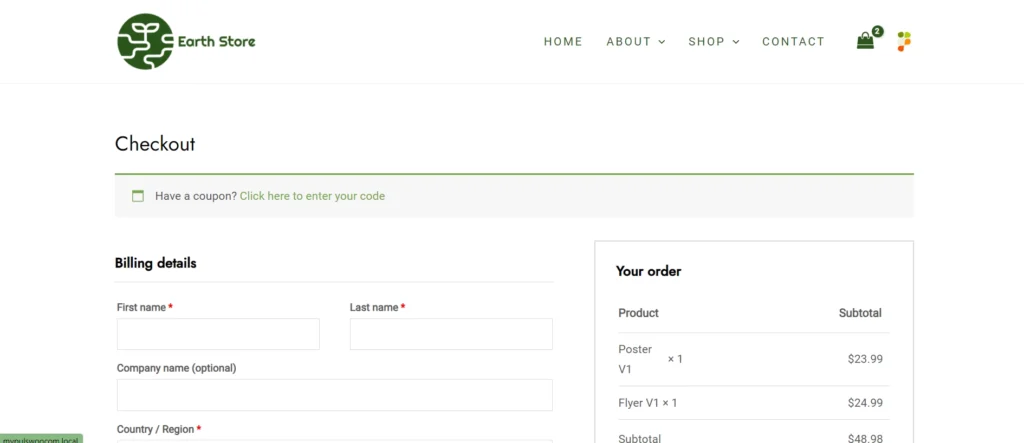Select the ABOUT menu item
The image size is (1024, 443).
(x=628, y=41)
